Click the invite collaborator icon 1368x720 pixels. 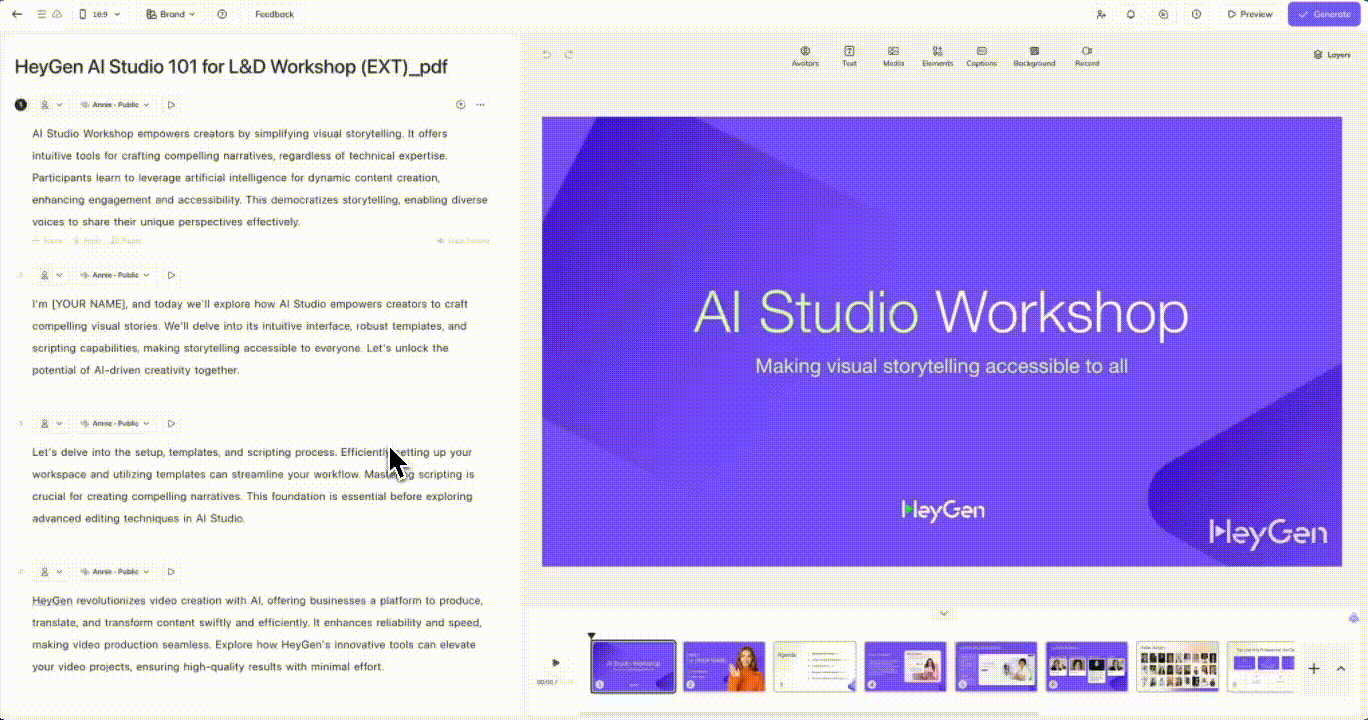[x=1101, y=14]
